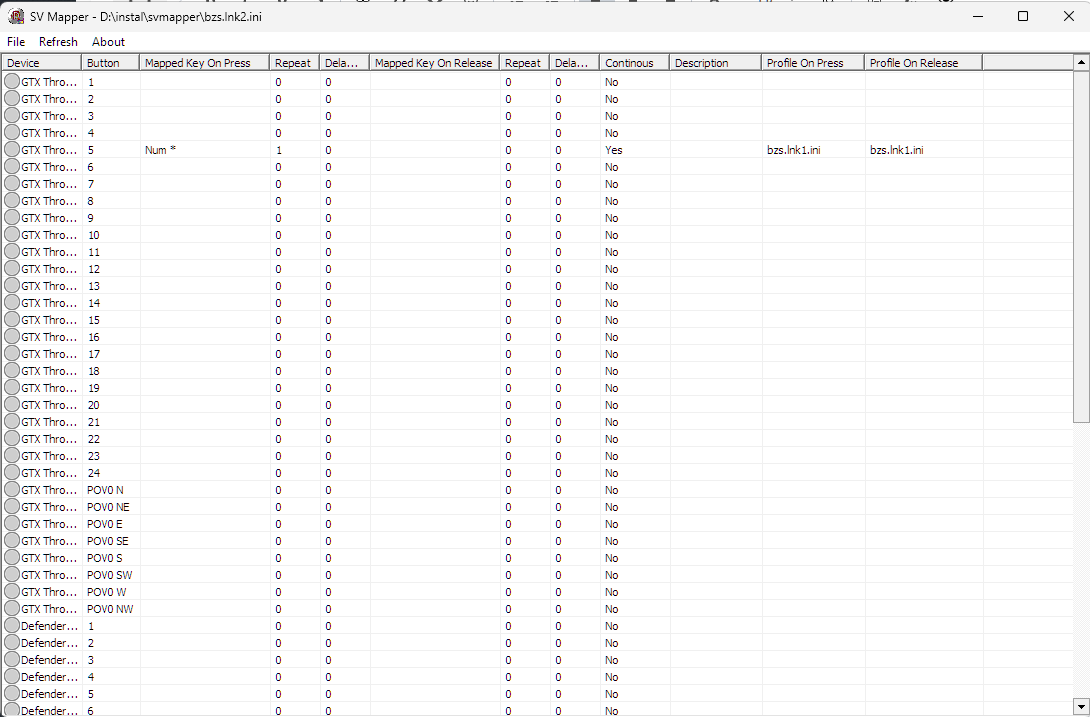
Task: Click status circle of GTX button 2 row
Action: point(12,99)
